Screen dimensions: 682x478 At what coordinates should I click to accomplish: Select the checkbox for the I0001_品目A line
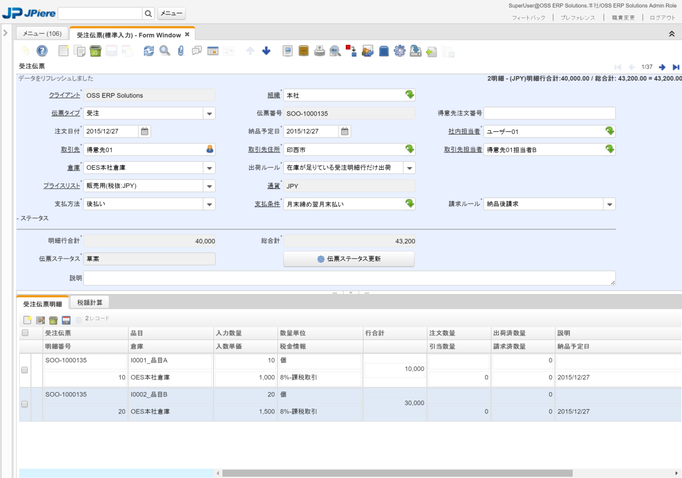pyautogui.click(x=25, y=370)
